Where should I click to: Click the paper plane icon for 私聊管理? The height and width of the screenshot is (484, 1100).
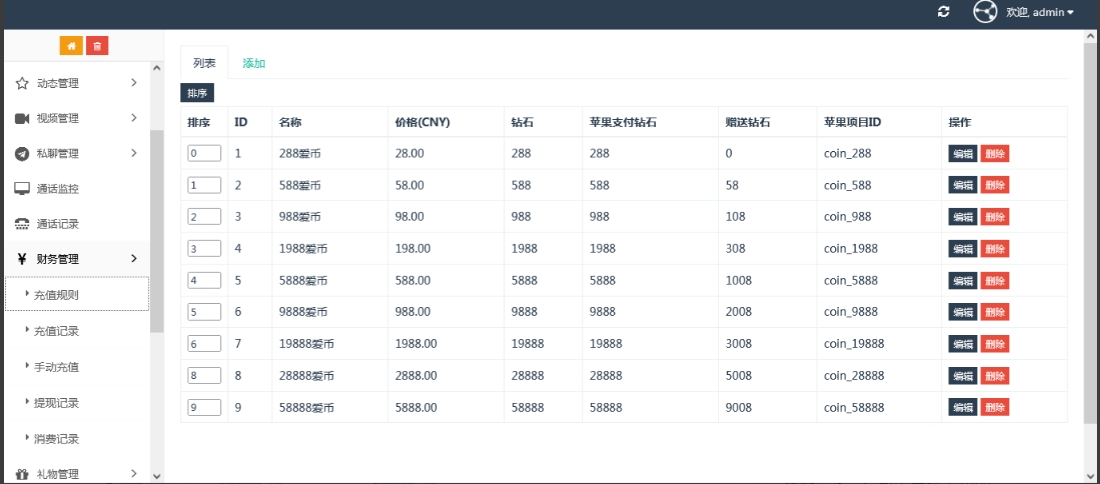tap(22, 154)
